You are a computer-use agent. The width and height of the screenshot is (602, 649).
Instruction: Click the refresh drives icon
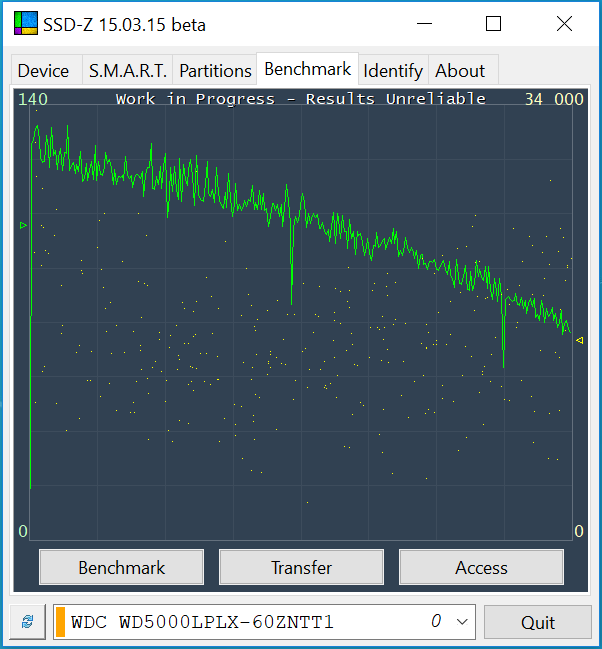28,622
